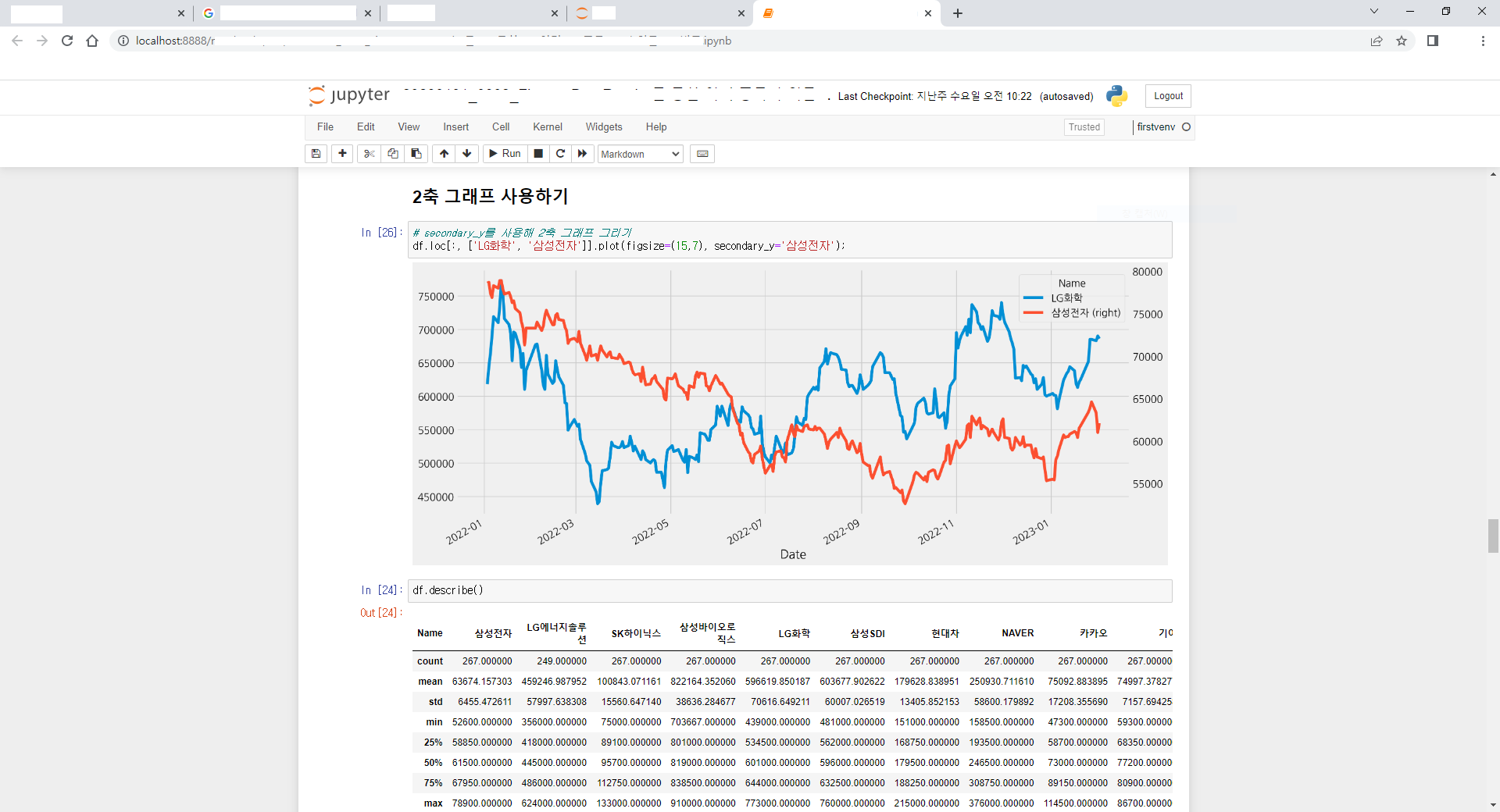The height and width of the screenshot is (812, 1500).
Task: Click the Date axis label
Action: click(793, 554)
